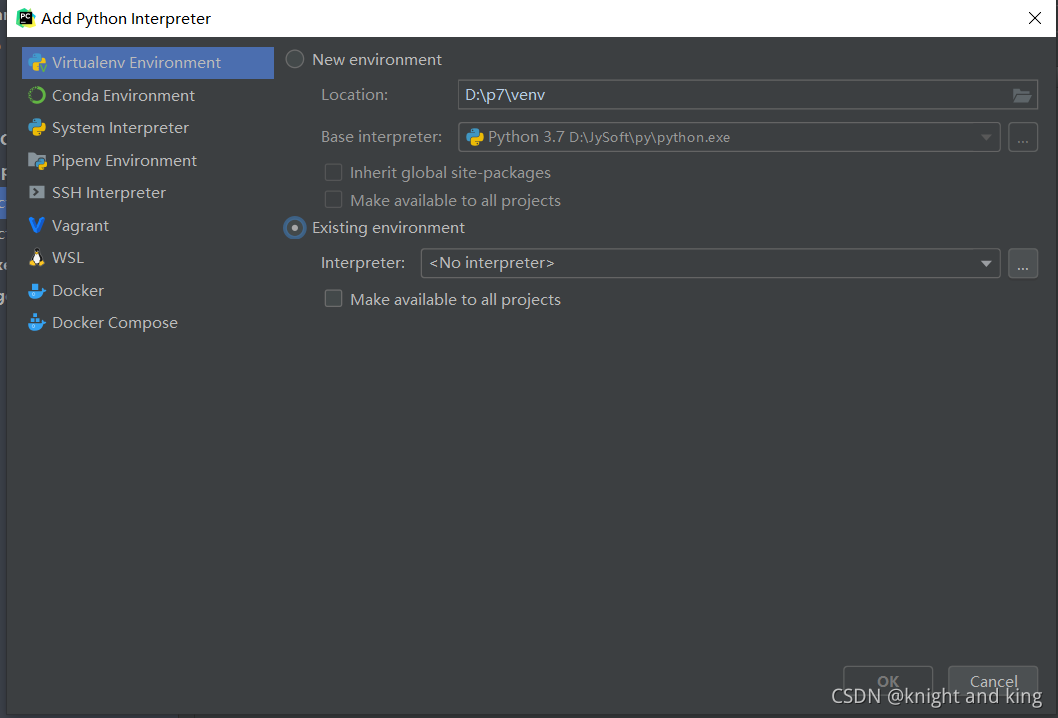Click the Location field D:\p7\venv
1058x718 pixels.
coord(748,95)
